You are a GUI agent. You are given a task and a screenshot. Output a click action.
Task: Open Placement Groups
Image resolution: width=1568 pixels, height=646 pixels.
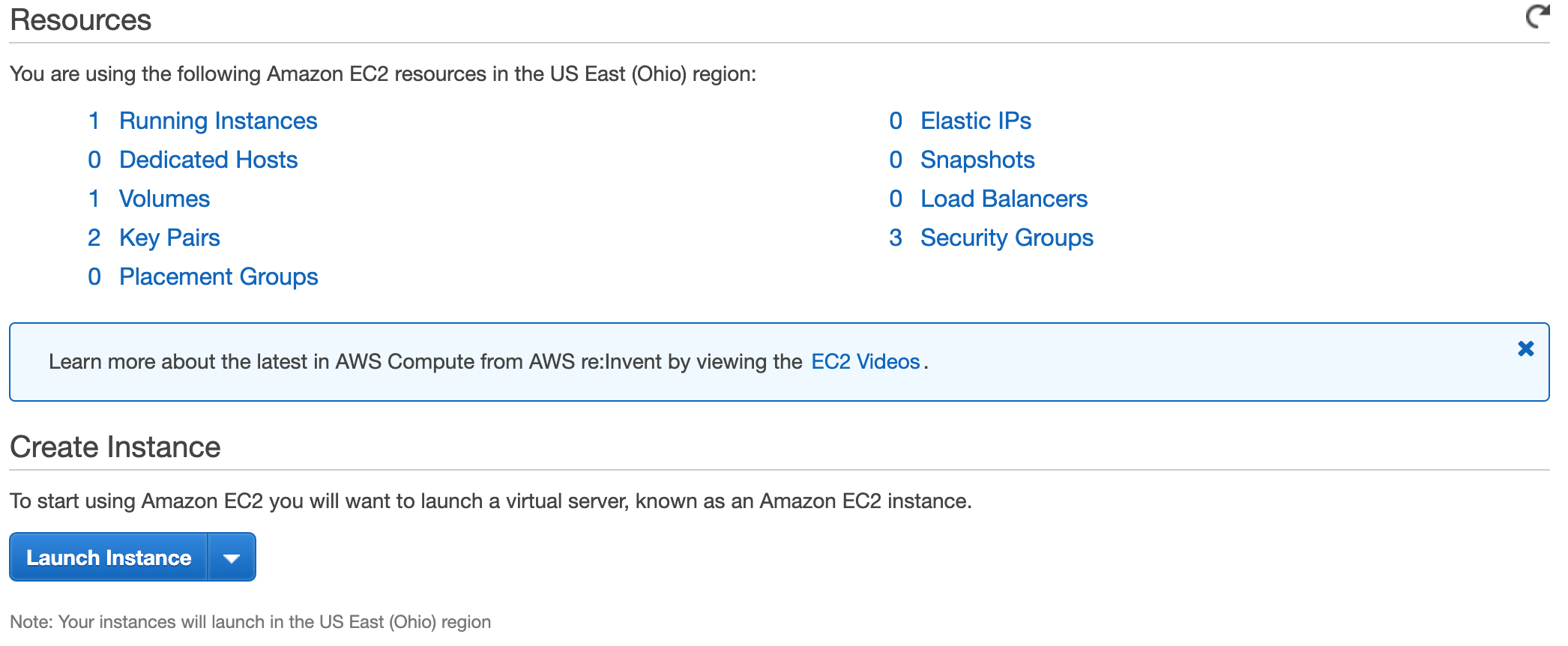[218, 277]
